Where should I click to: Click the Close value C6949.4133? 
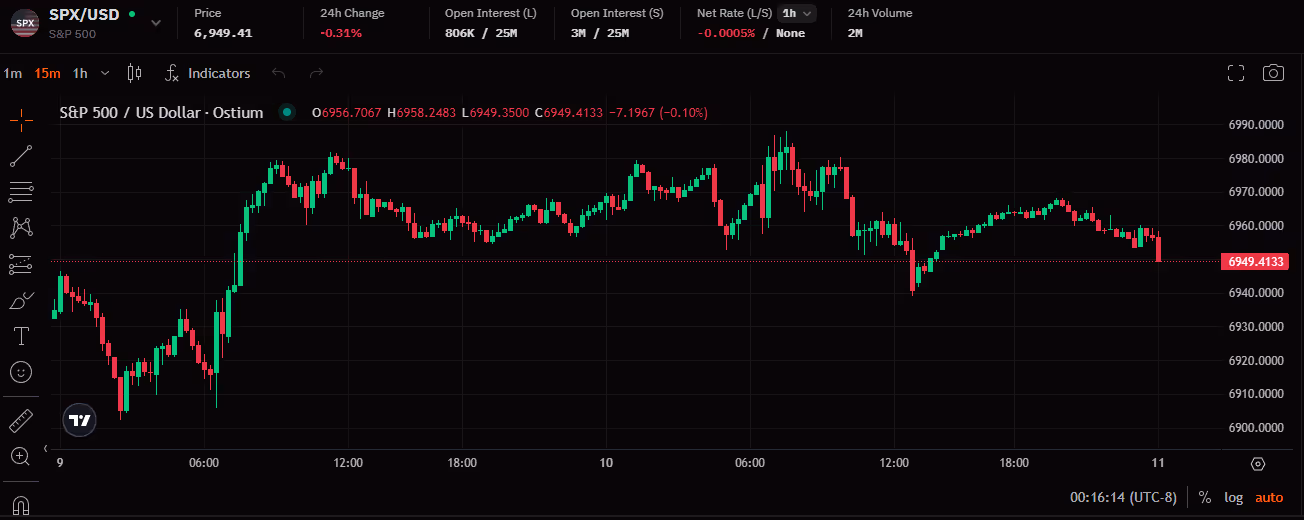[x=569, y=112]
